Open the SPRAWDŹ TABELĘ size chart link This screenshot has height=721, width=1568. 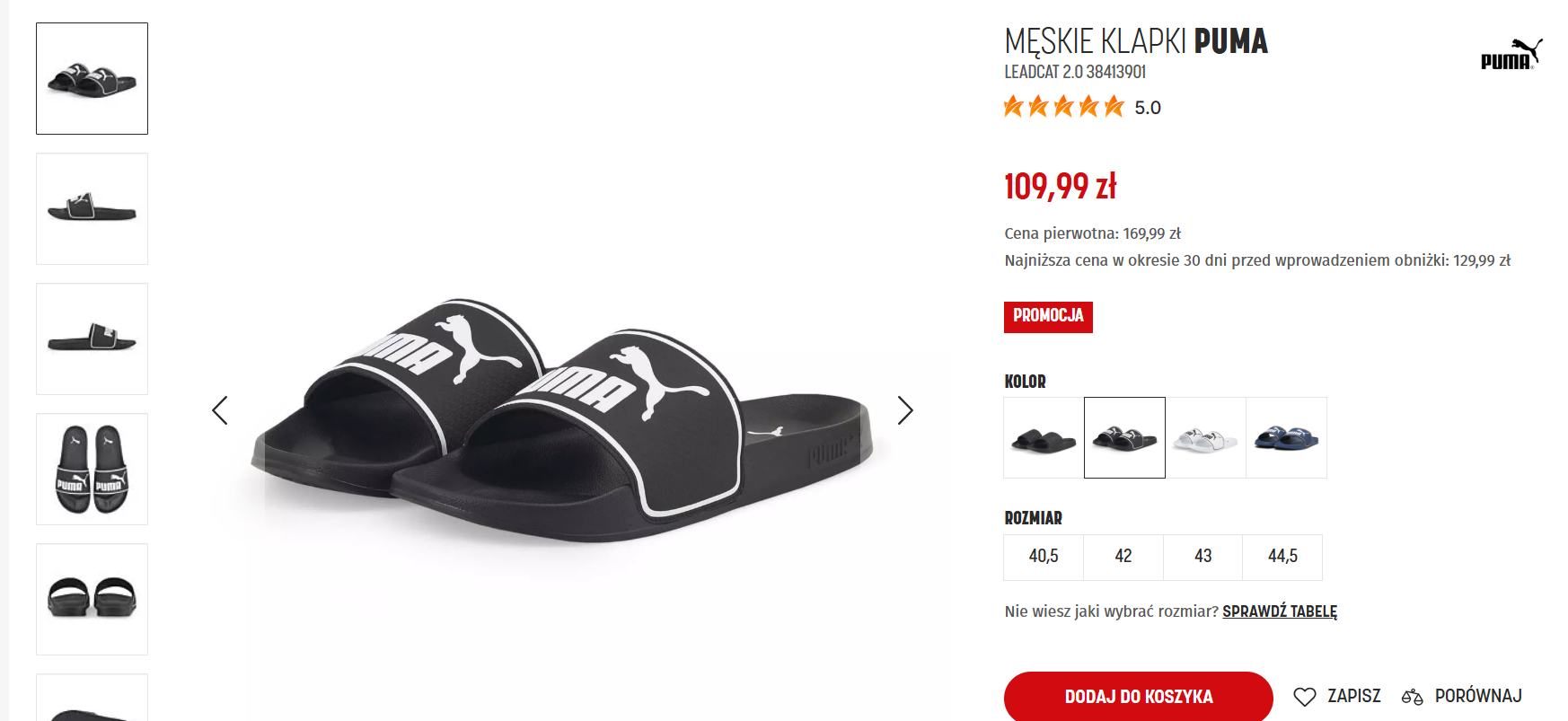tap(1279, 611)
